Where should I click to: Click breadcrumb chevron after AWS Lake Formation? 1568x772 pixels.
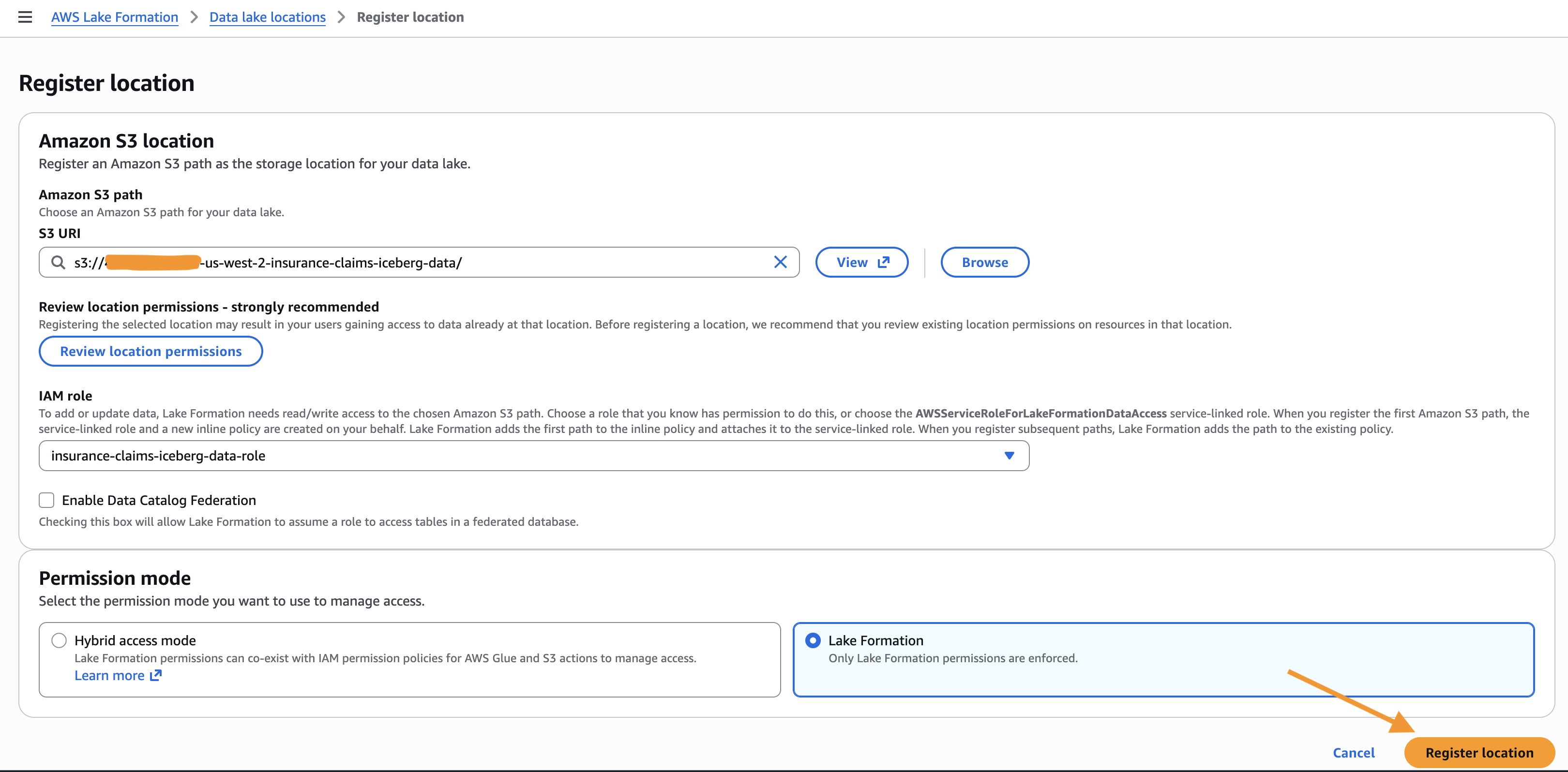coord(194,17)
